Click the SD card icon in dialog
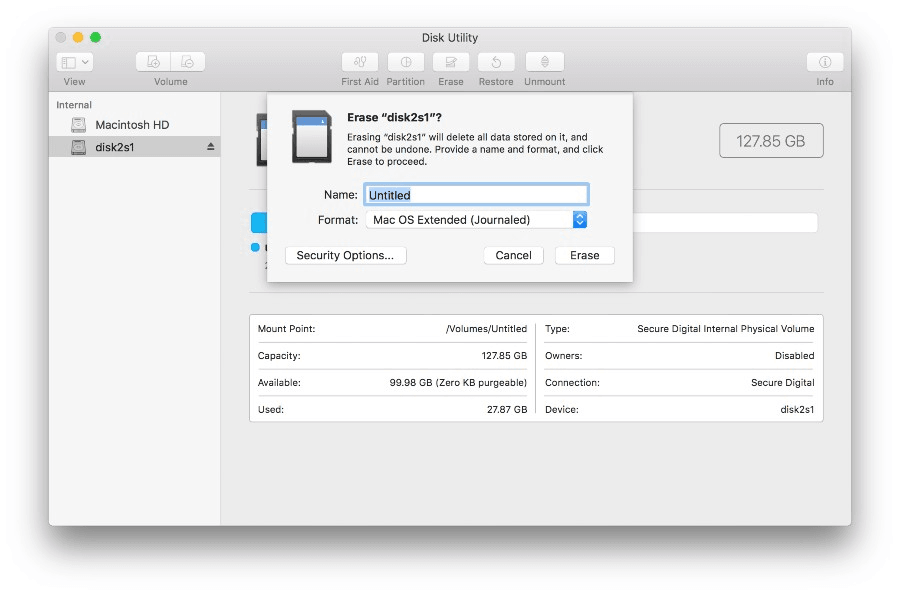This screenshot has height=595, width=900. pyautogui.click(x=311, y=137)
